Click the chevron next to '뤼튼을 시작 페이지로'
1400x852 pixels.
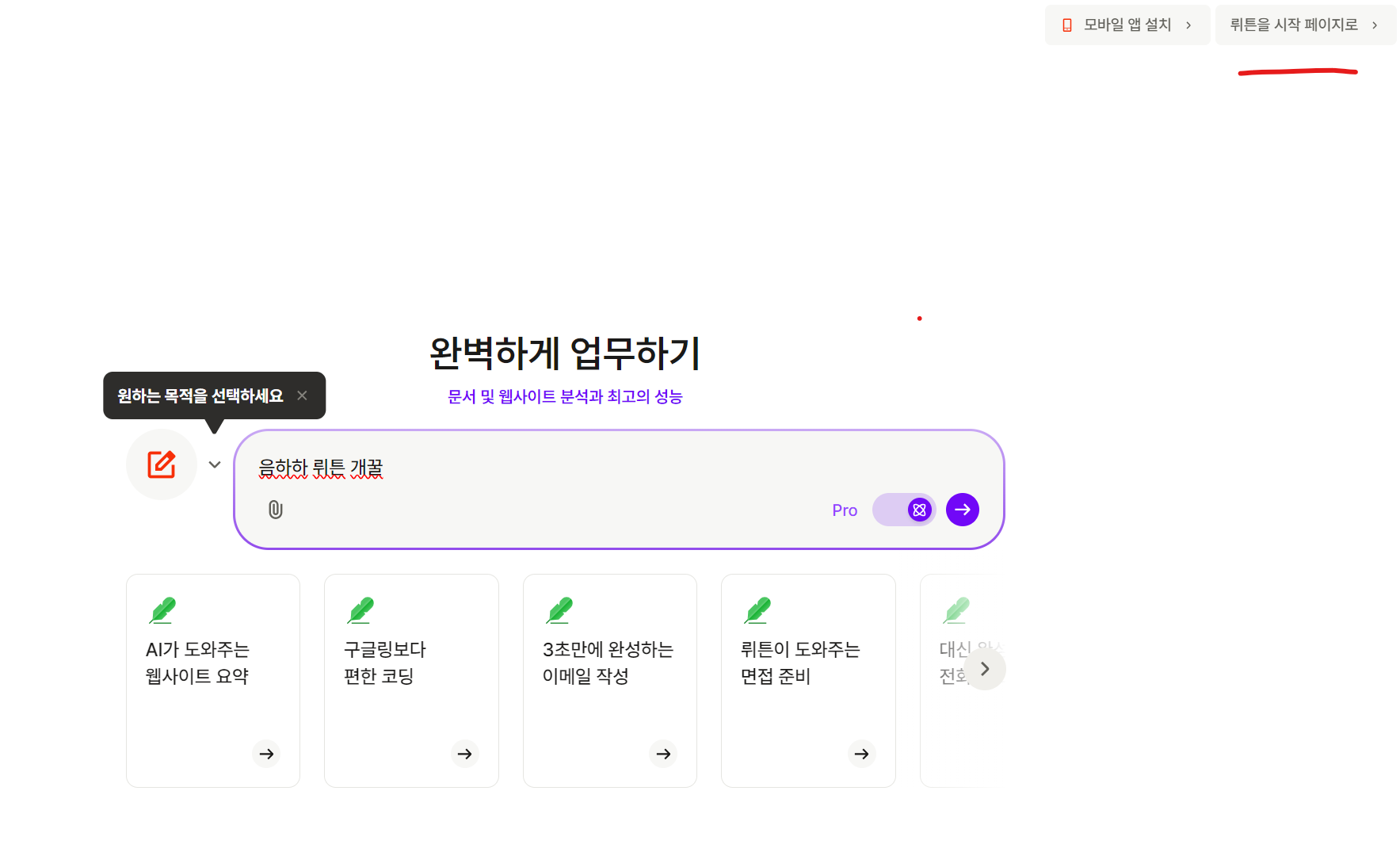1375,25
